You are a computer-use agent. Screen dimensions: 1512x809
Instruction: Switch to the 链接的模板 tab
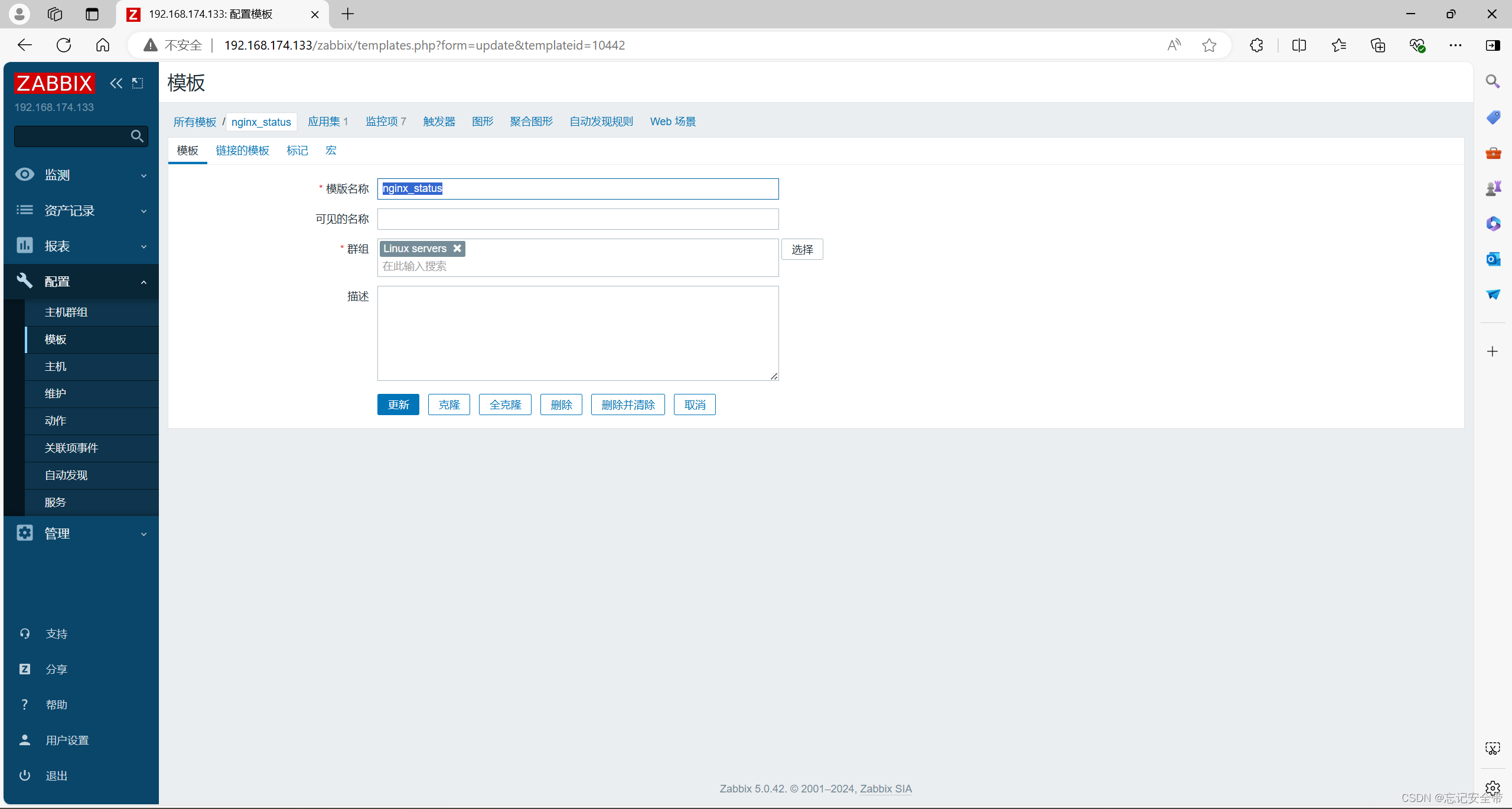(242, 151)
